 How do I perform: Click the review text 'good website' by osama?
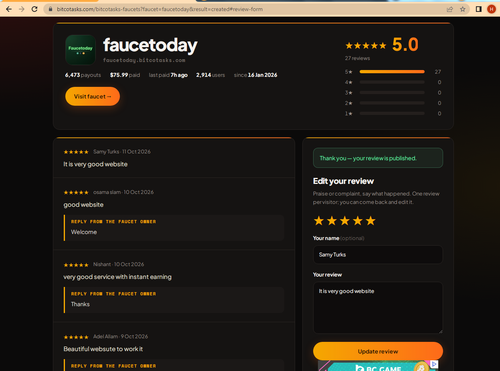pyautogui.click(x=84, y=205)
